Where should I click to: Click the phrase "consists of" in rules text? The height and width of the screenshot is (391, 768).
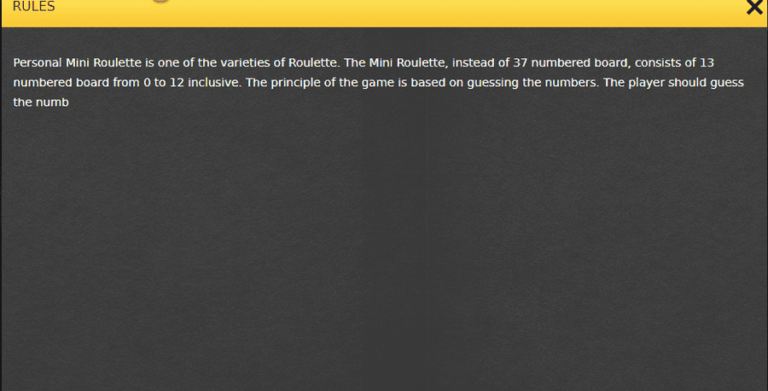tap(666, 63)
